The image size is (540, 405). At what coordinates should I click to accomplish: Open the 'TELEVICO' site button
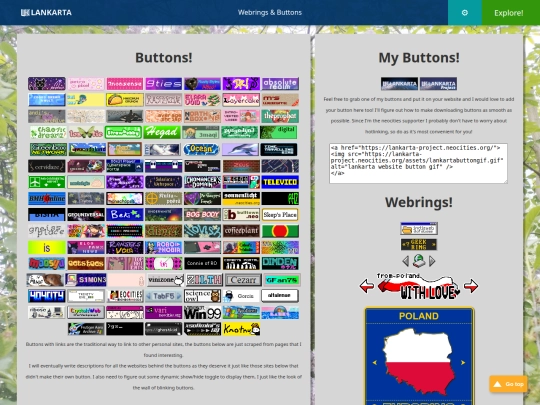(x=280, y=182)
